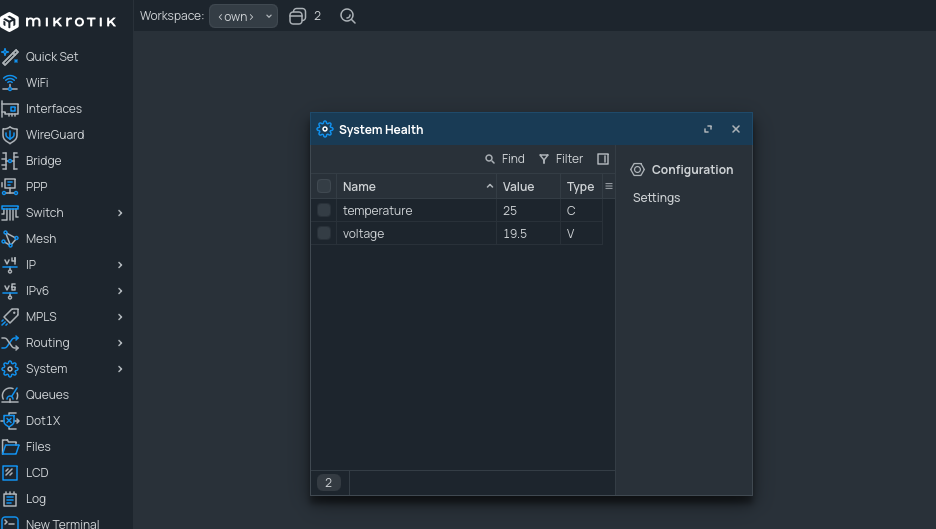Expand the Routing submenu arrow
The height and width of the screenshot is (529, 936).
(120, 343)
